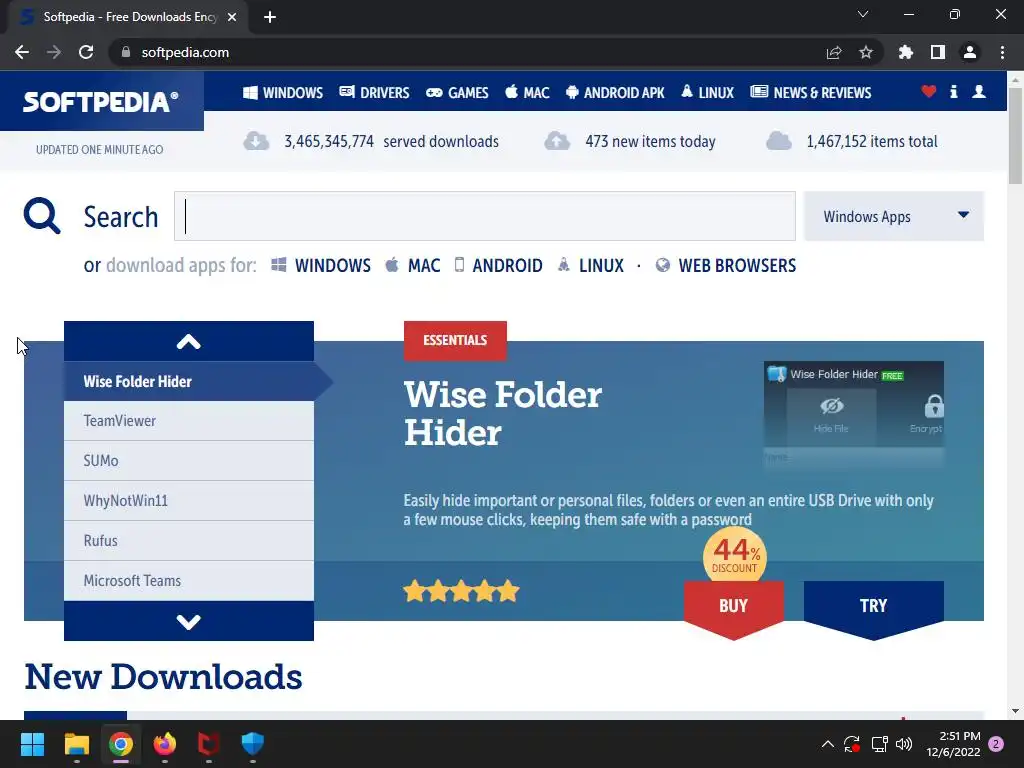Click the share page icon in address bar

834,52
